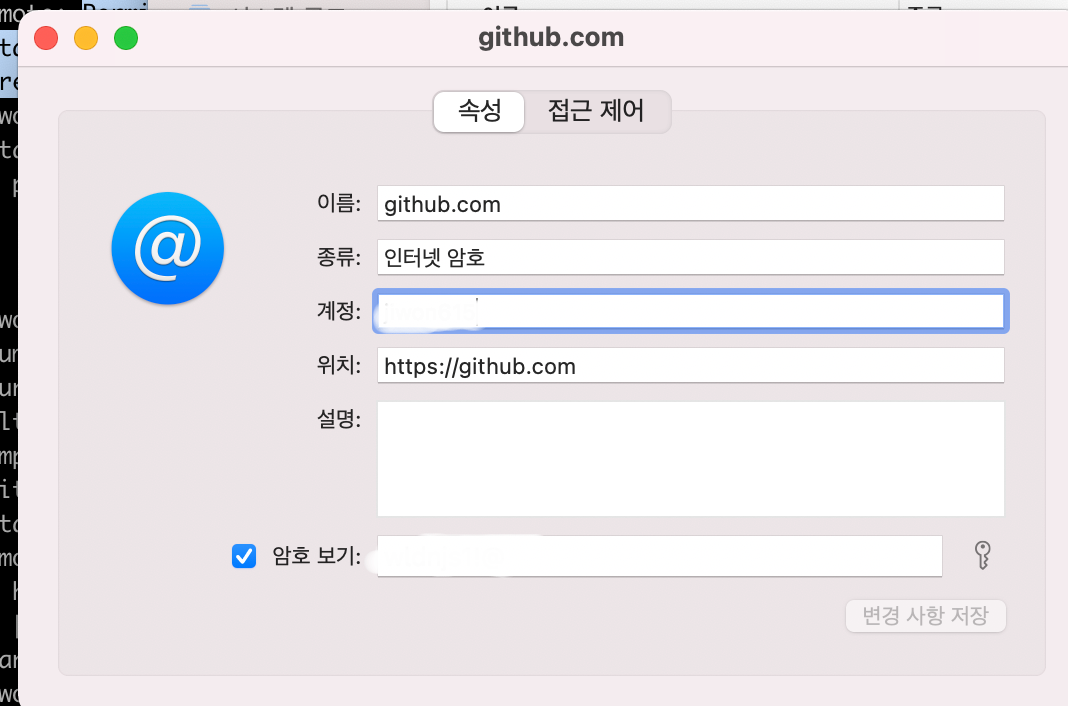Click the 위치 field with https://github.com
The height and width of the screenshot is (706, 1068).
(x=691, y=366)
